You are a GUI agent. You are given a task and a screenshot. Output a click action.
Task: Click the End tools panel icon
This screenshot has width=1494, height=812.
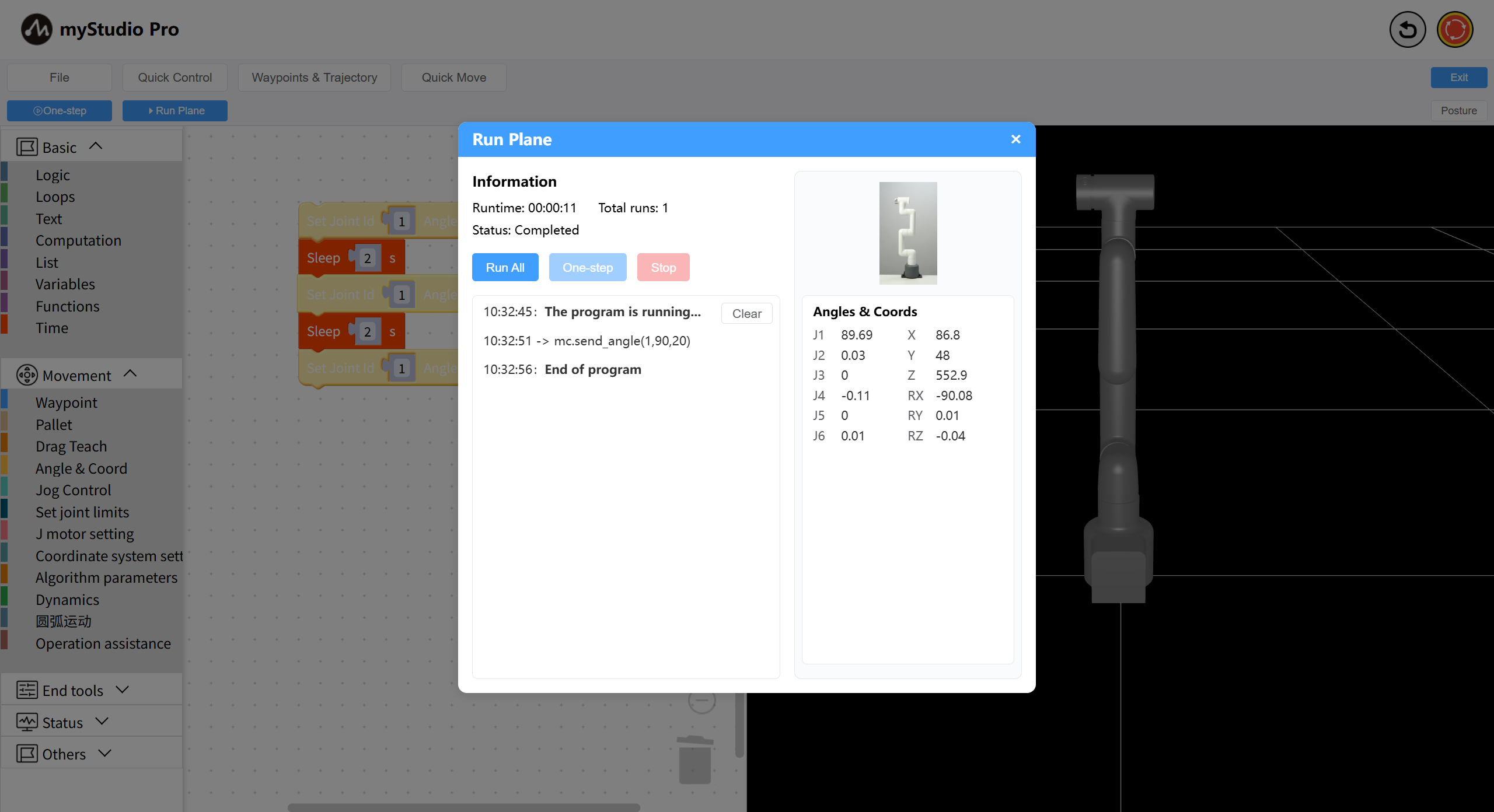[x=27, y=690]
